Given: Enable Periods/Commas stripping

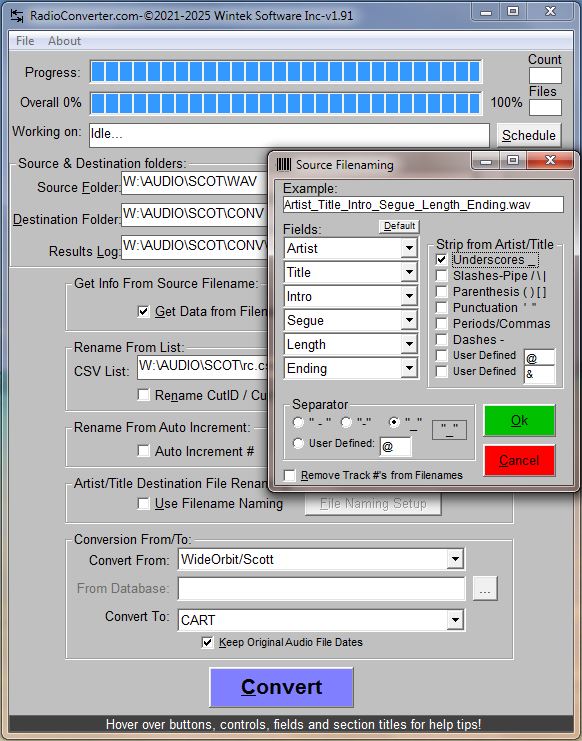Looking at the screenshot, I should coord(441,324).
